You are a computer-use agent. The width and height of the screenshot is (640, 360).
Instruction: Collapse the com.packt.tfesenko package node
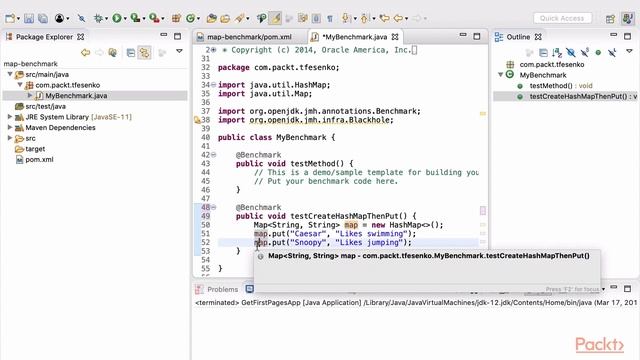pyautogui.click(x=20, y=85)
